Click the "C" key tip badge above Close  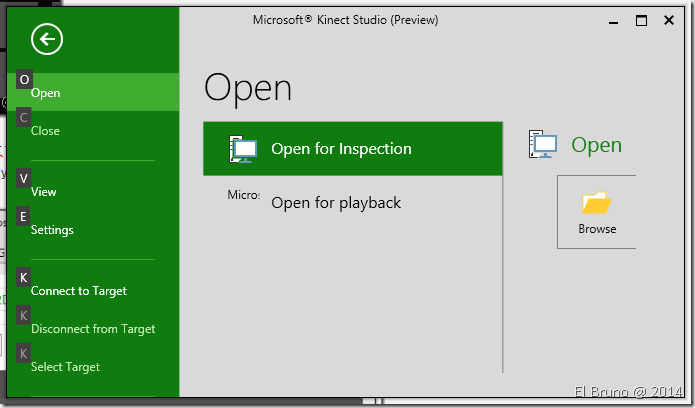pos(24,117)
